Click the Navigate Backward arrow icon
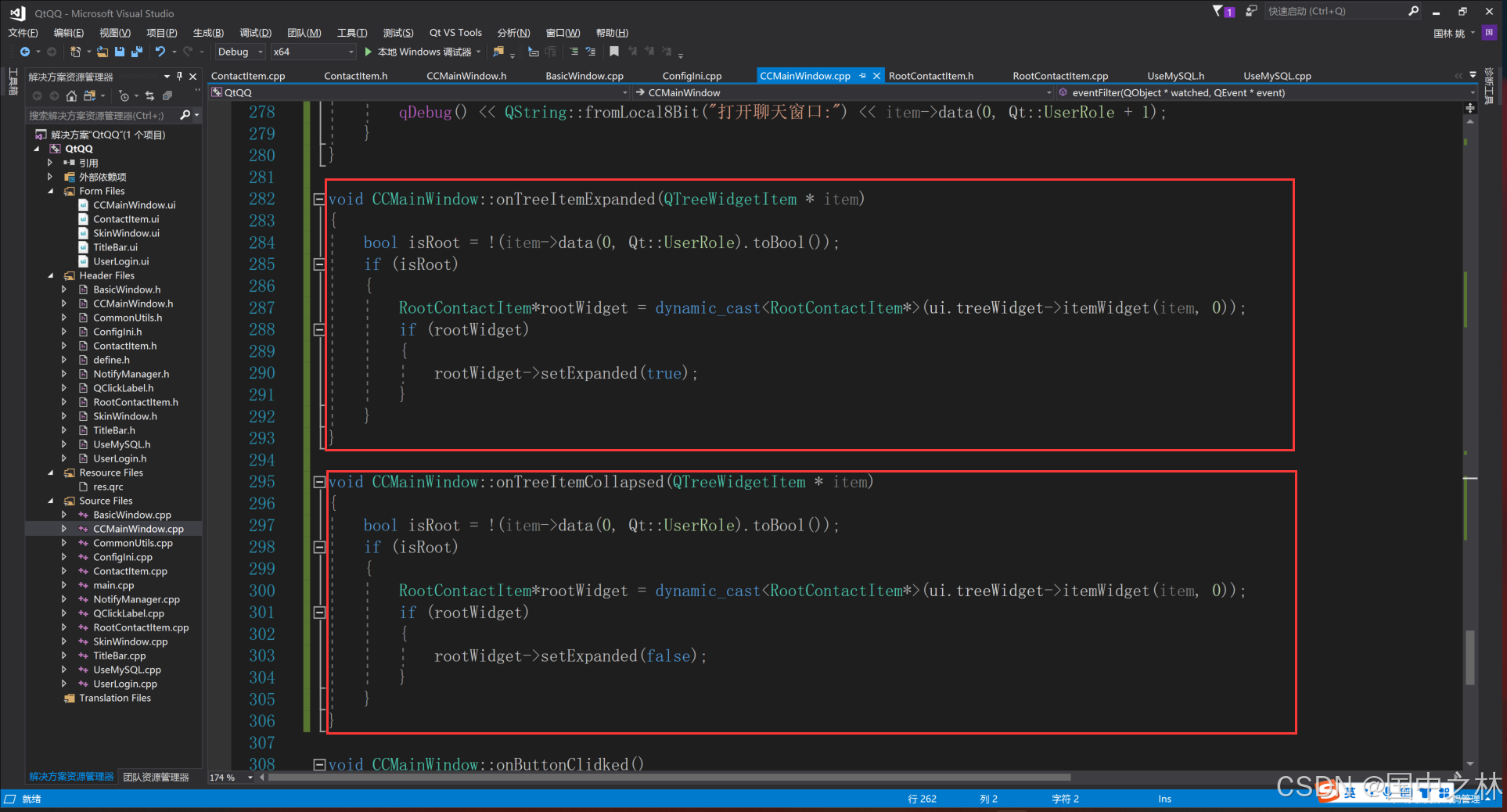1507x812 pixels. [25, 52]
